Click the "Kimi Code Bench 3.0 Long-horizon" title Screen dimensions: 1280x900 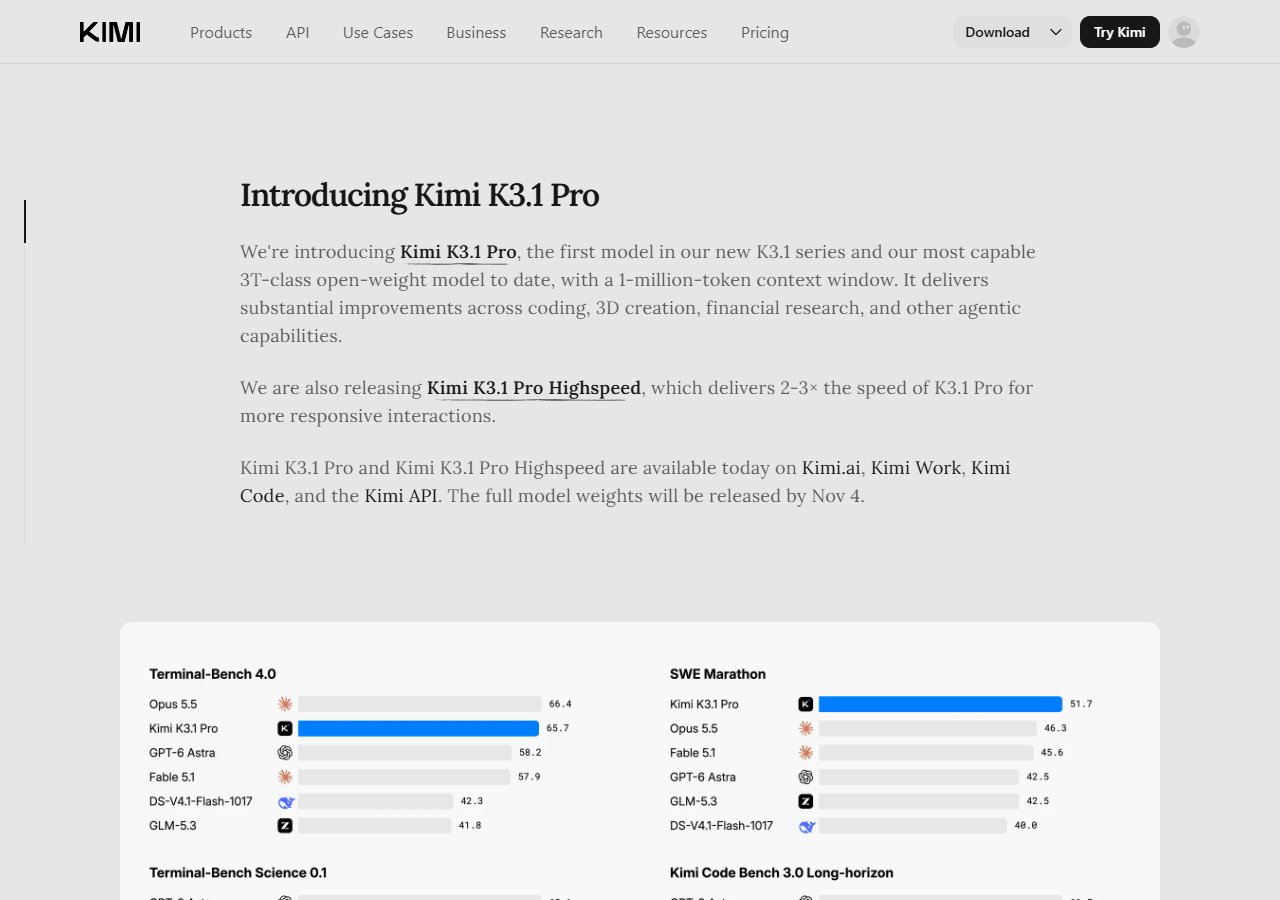(x=782, y=873)
